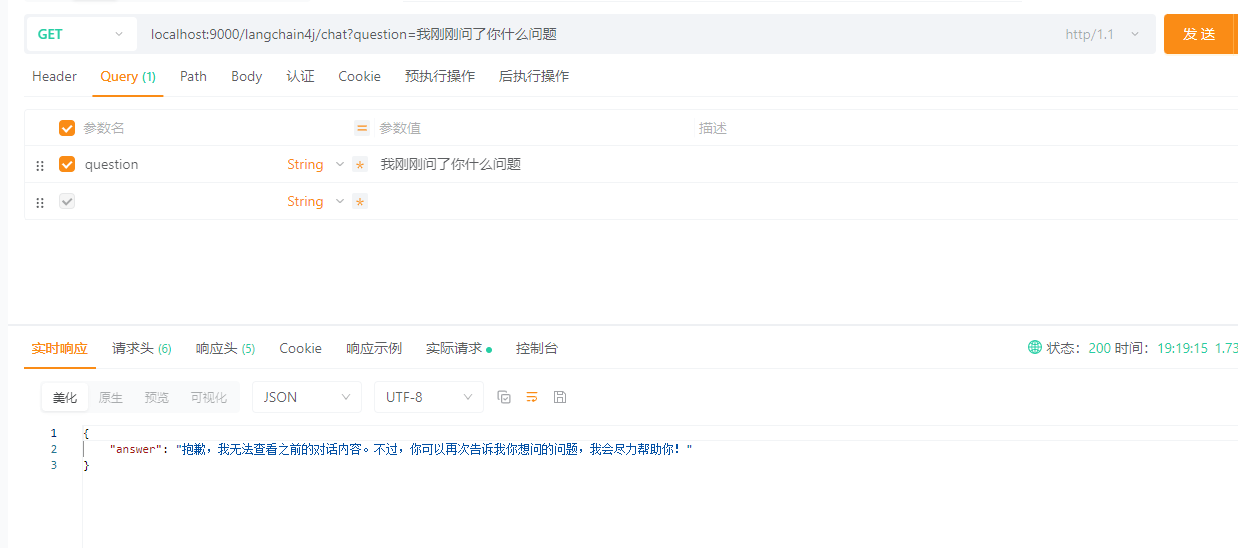Screen dimensions: 1238x548
Task: Select the Query (1) tab
Action: point(128,76)
